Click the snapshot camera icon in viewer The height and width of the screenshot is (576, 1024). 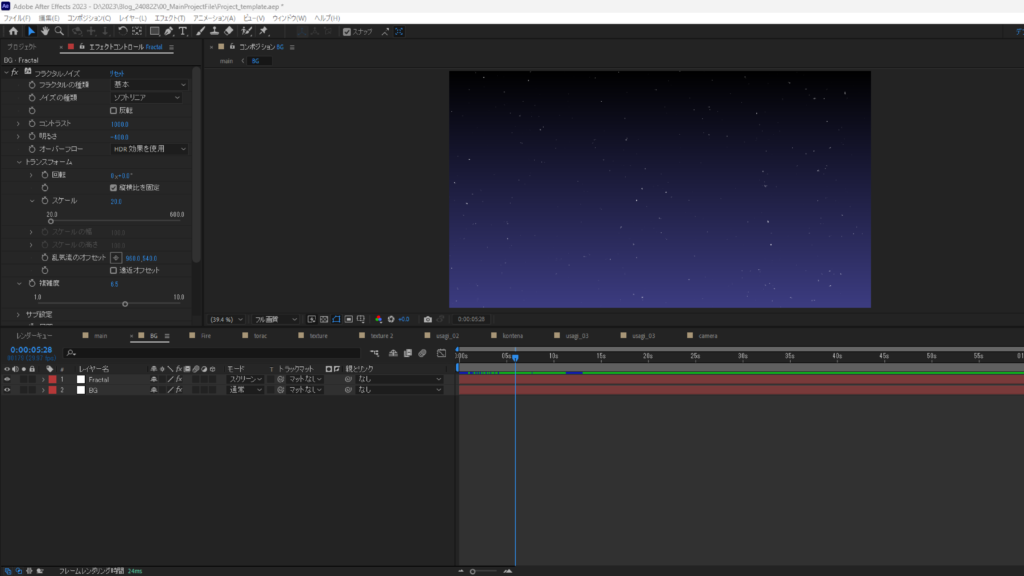pos(428,319)
